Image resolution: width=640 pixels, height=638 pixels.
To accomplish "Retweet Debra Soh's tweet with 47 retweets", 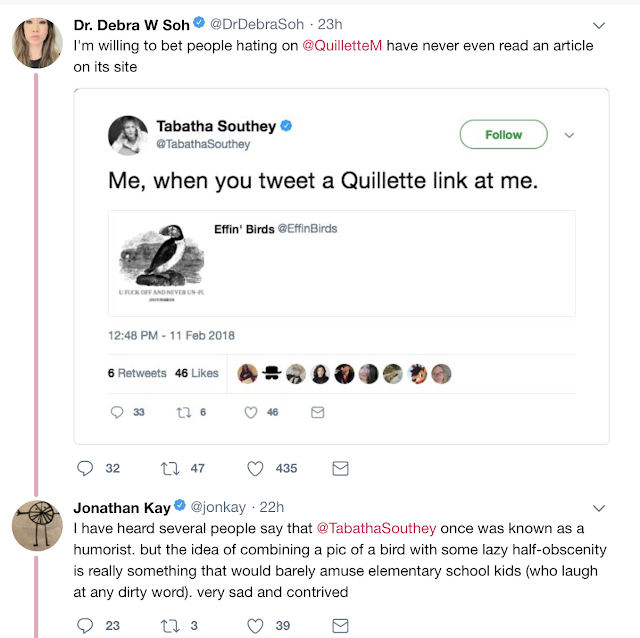I will (170, 468).
